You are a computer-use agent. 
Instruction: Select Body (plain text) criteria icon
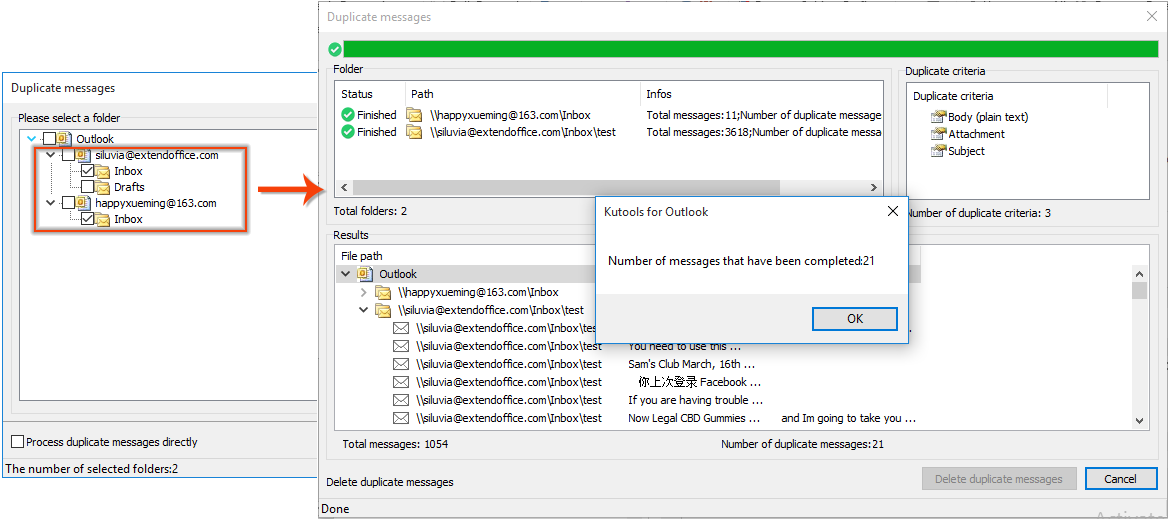click(x=938, y=117)
